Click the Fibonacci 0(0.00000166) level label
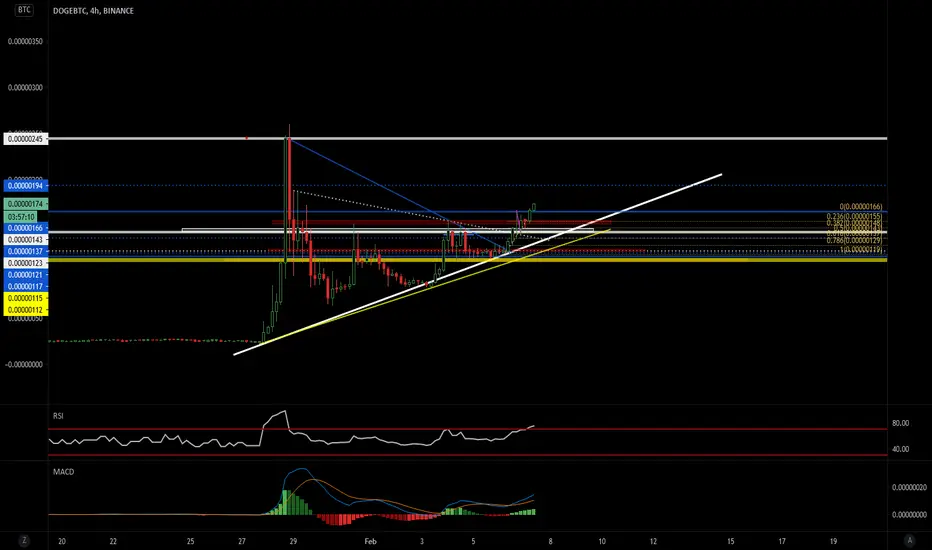This screenshot has width=932, height=550. pos(861,207)
